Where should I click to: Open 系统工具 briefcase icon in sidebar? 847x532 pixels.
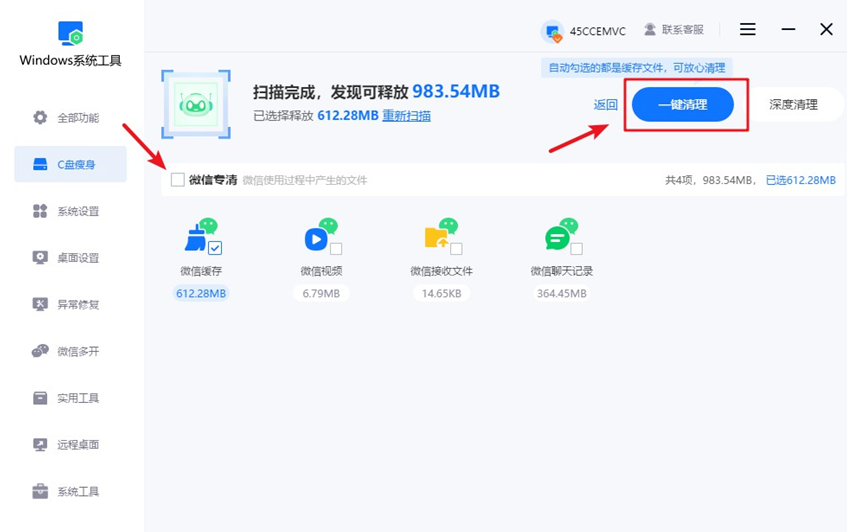click(x=40, y=491)
